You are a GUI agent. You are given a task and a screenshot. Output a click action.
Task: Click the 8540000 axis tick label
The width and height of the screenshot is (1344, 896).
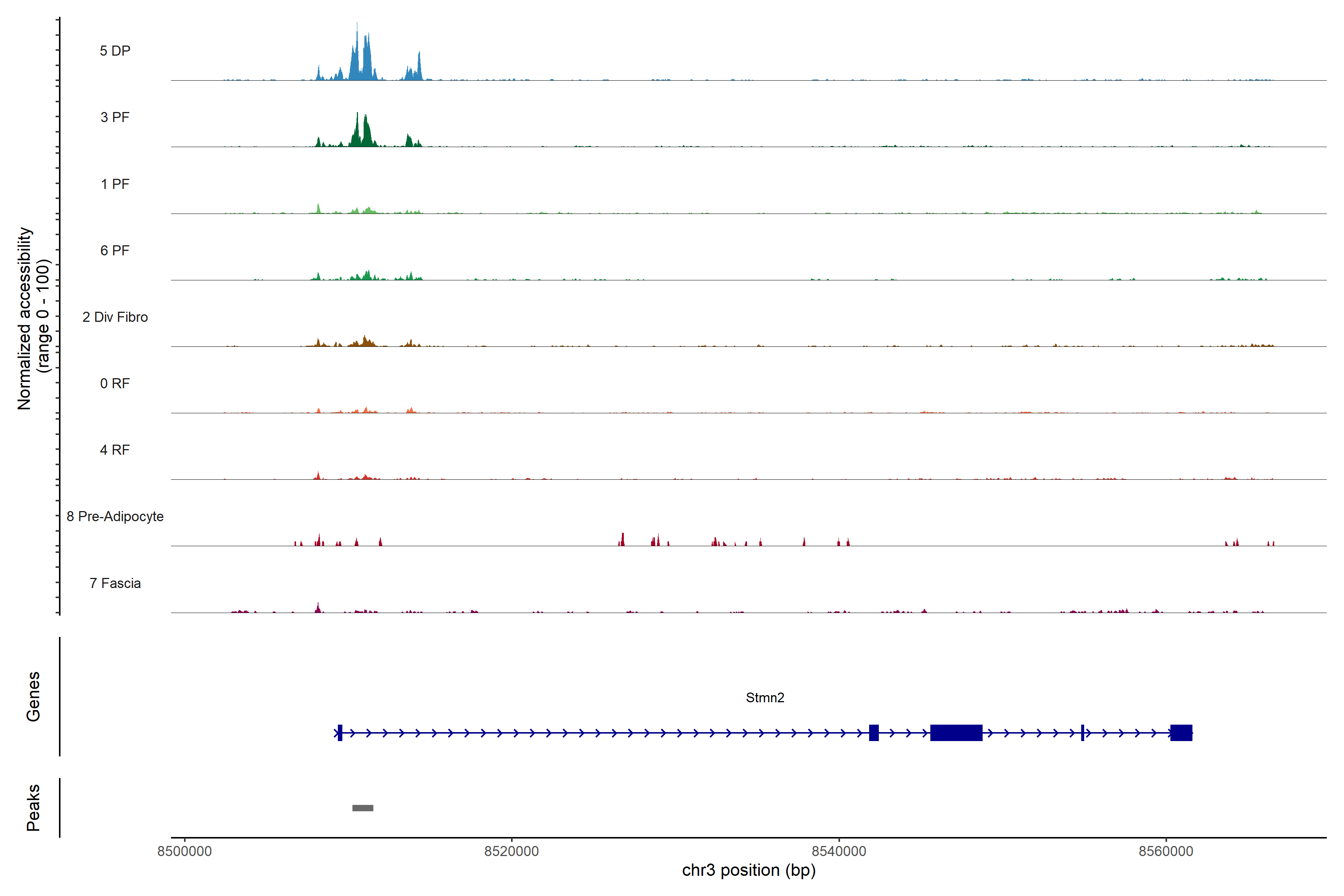pyautogui.click(x=839, y=852)
